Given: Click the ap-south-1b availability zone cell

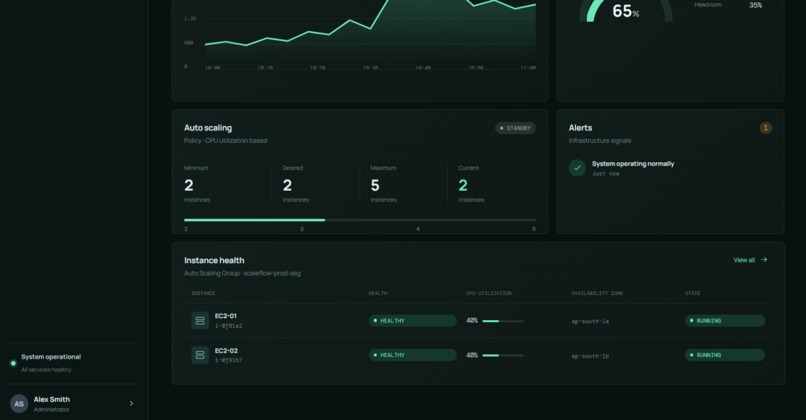Looking at the screenshot, I should click(590, 356).
